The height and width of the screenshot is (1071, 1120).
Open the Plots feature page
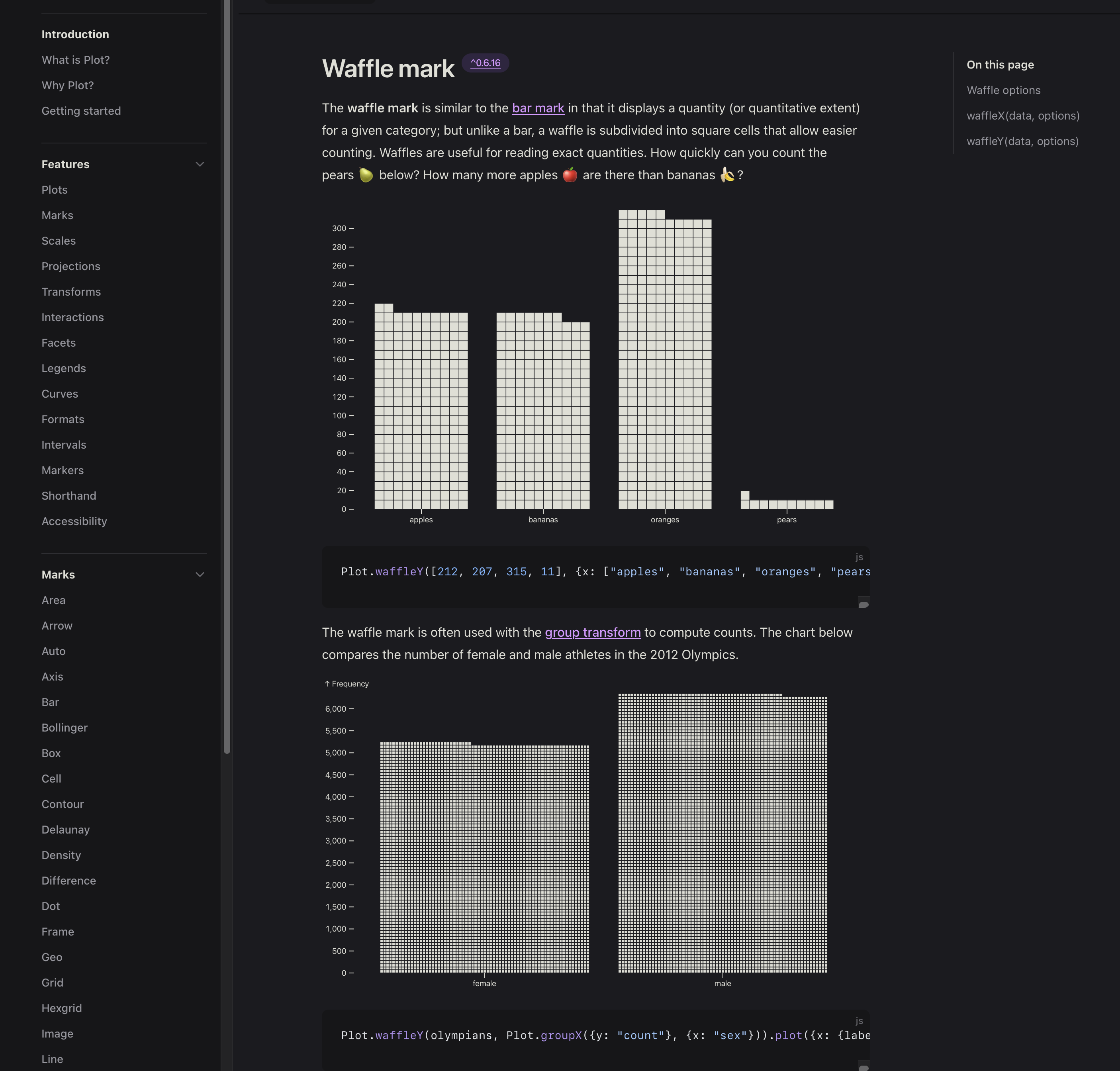pos(54,190)
